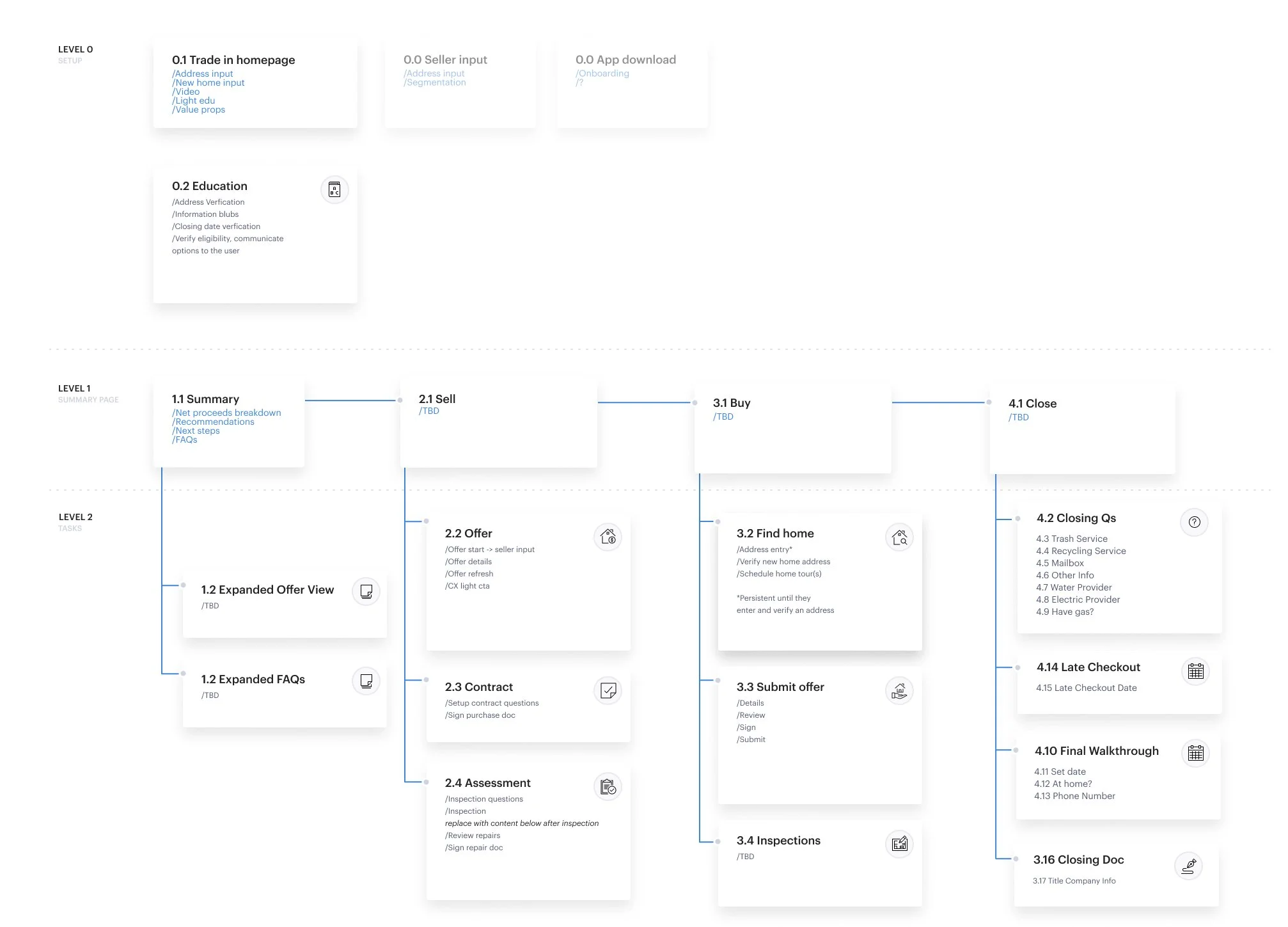
Task: Click the hand house icon on 3.3 Submit offer
Action: click(899, 690)
